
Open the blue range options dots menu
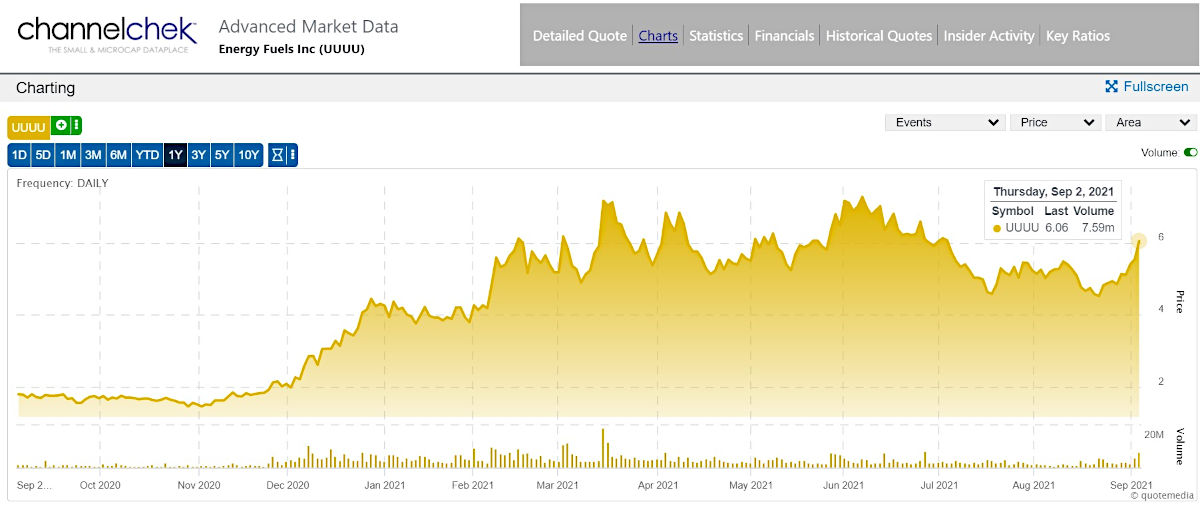point(292,155)
